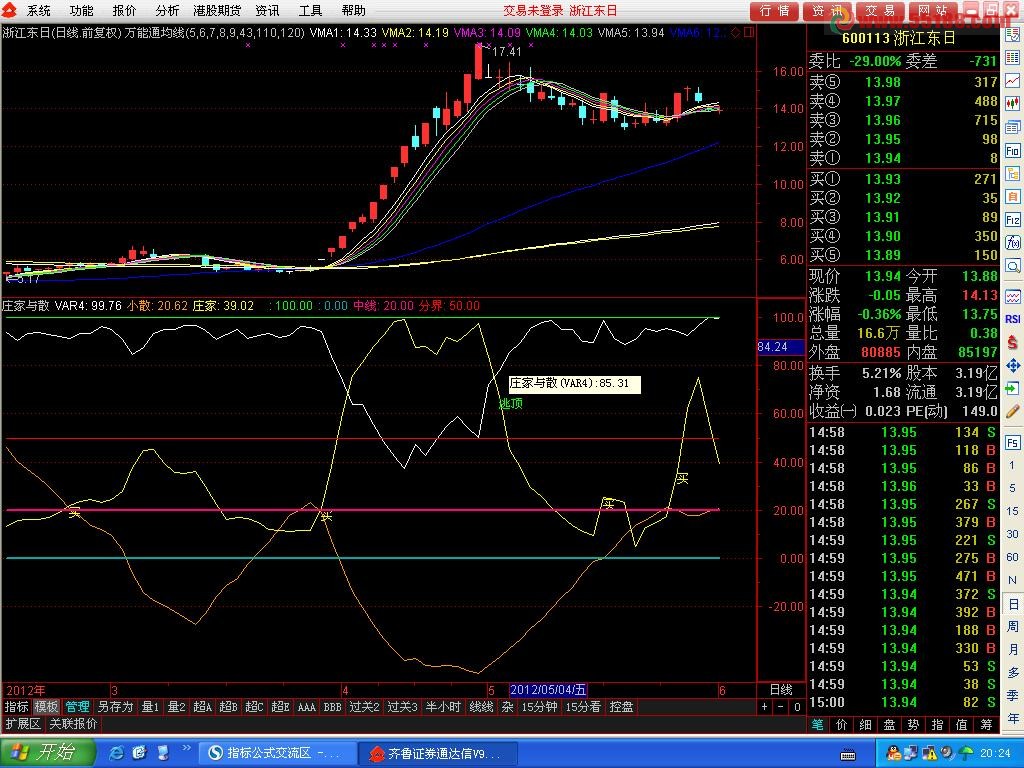Open the 分析 menu
1024x768 pixels.
click(x=167, y=10)
